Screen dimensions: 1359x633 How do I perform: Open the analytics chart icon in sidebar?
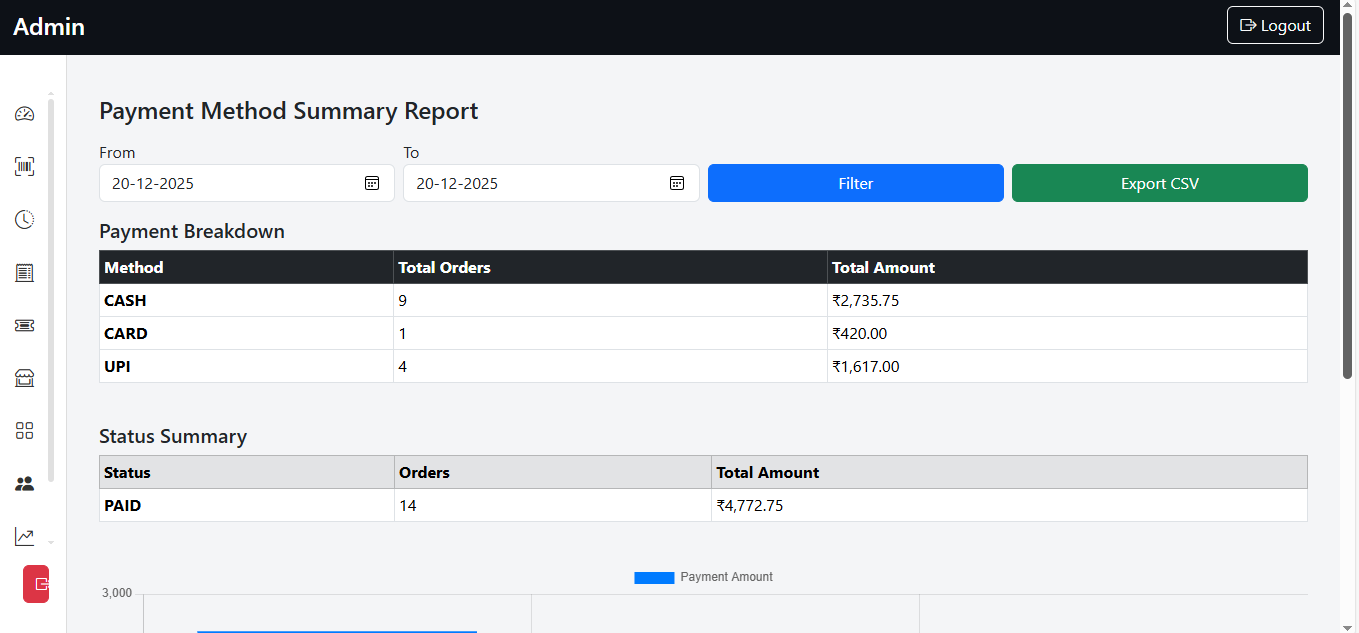(x=24, y=537)
